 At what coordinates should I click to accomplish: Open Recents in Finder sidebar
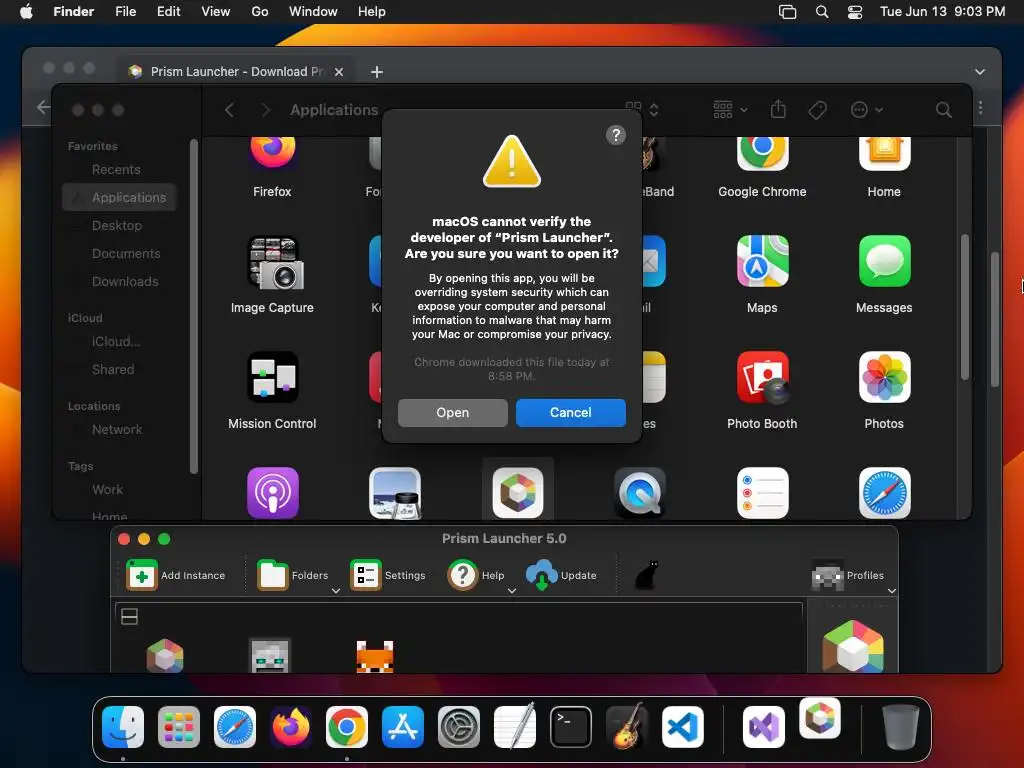tap(116, 170)
